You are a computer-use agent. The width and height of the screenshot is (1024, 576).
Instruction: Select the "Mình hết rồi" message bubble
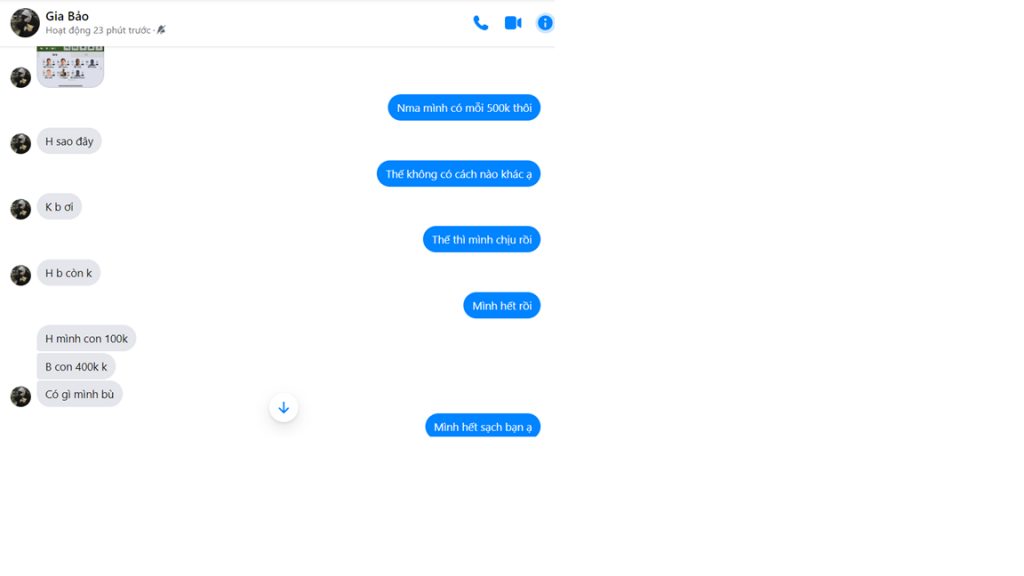(x=502, y=306)
